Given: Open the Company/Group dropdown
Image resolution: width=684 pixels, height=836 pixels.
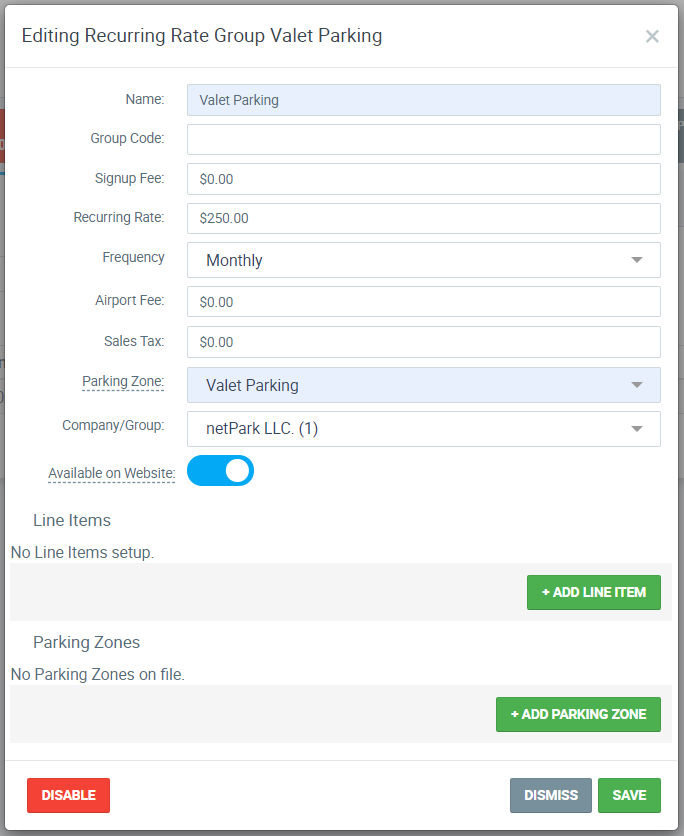Looking at the screenshot, I should (423, 428).
